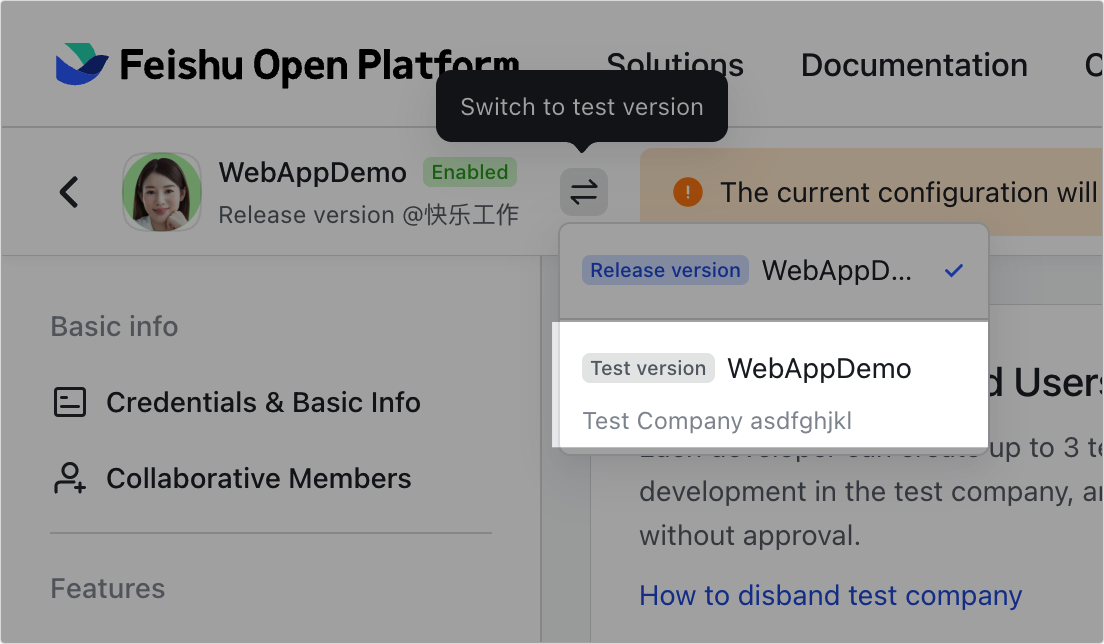The width and height of the screenshot is (1104, 644).
Task: Click the Release version blue tag
Action: [665, 270]
